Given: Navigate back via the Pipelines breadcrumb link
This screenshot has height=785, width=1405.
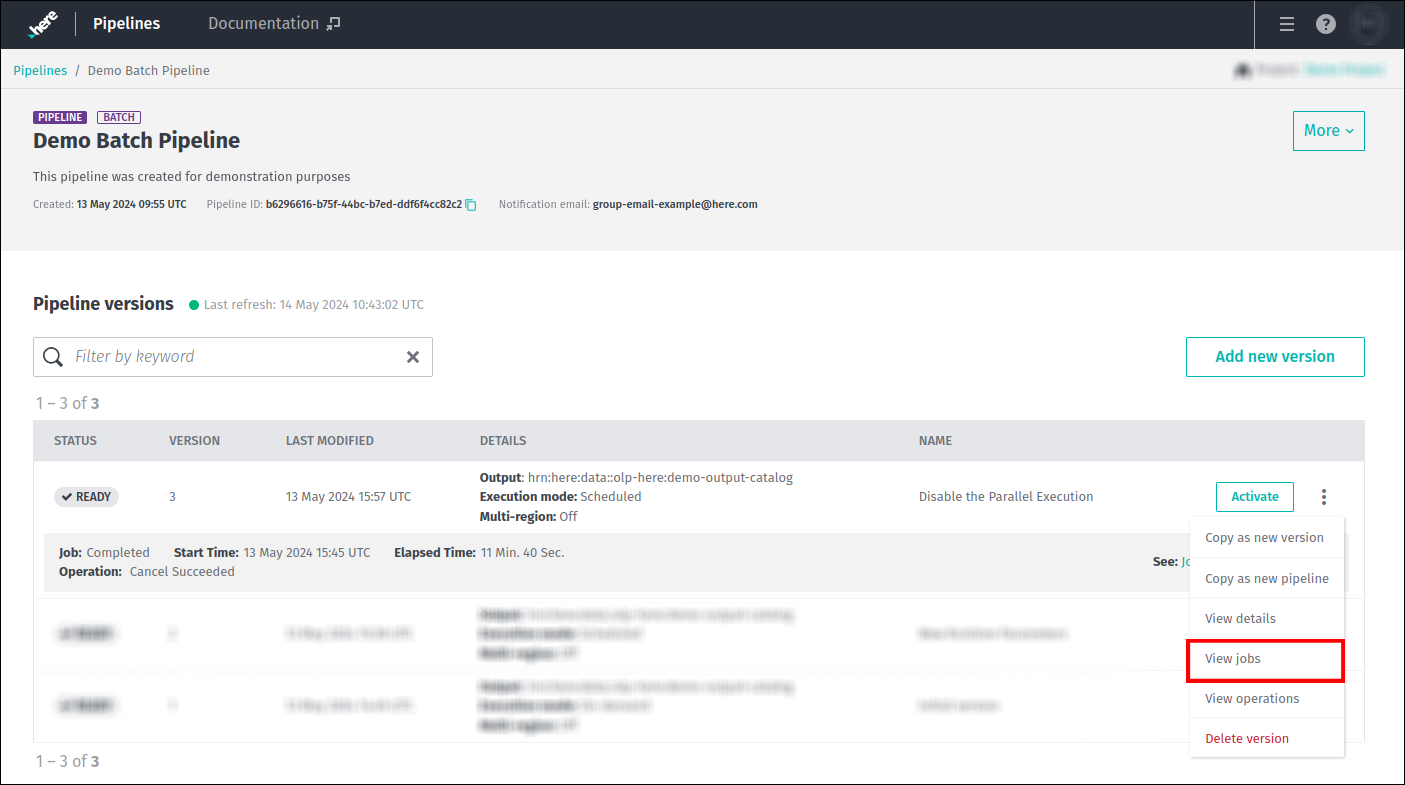Looking at the screenshot, I should (40, 70).
